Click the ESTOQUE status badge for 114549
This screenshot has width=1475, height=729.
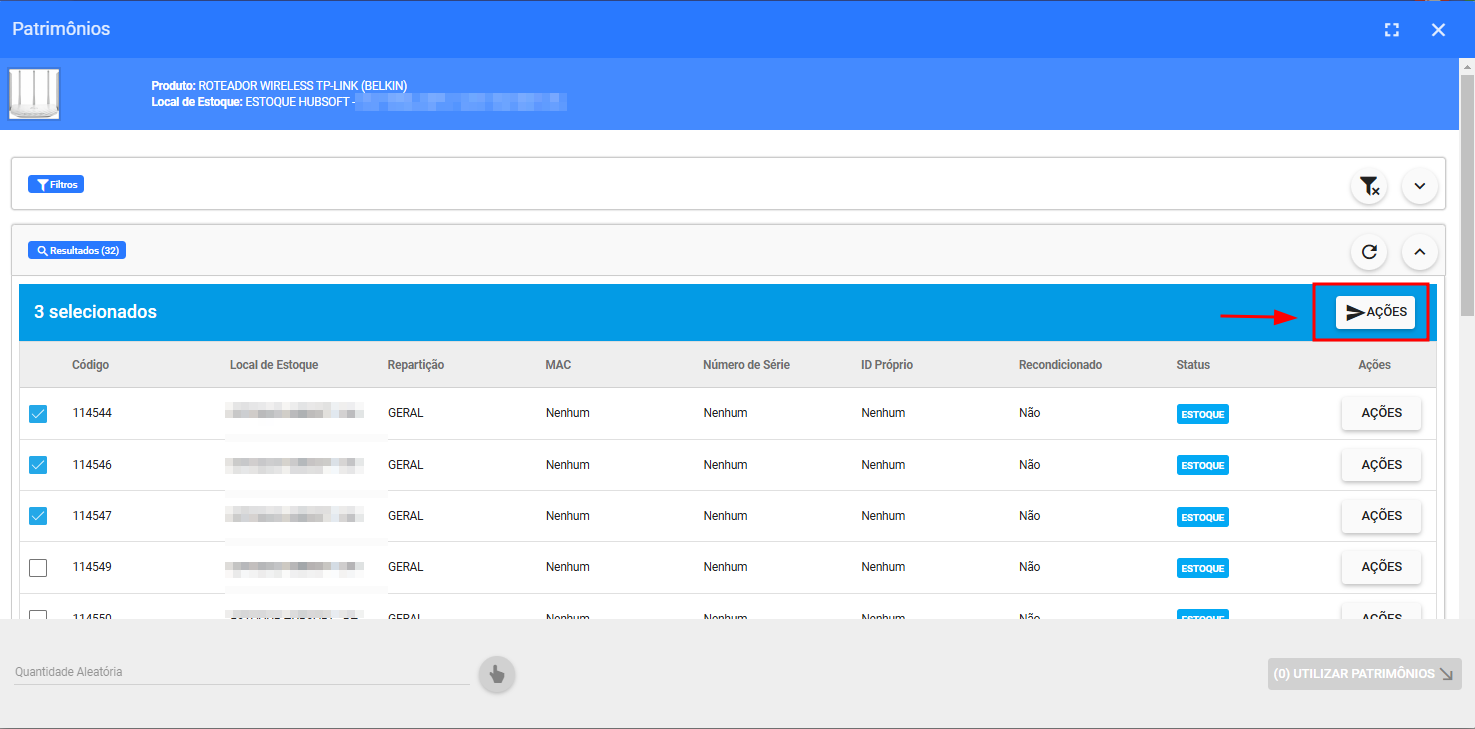[1203, 568]
